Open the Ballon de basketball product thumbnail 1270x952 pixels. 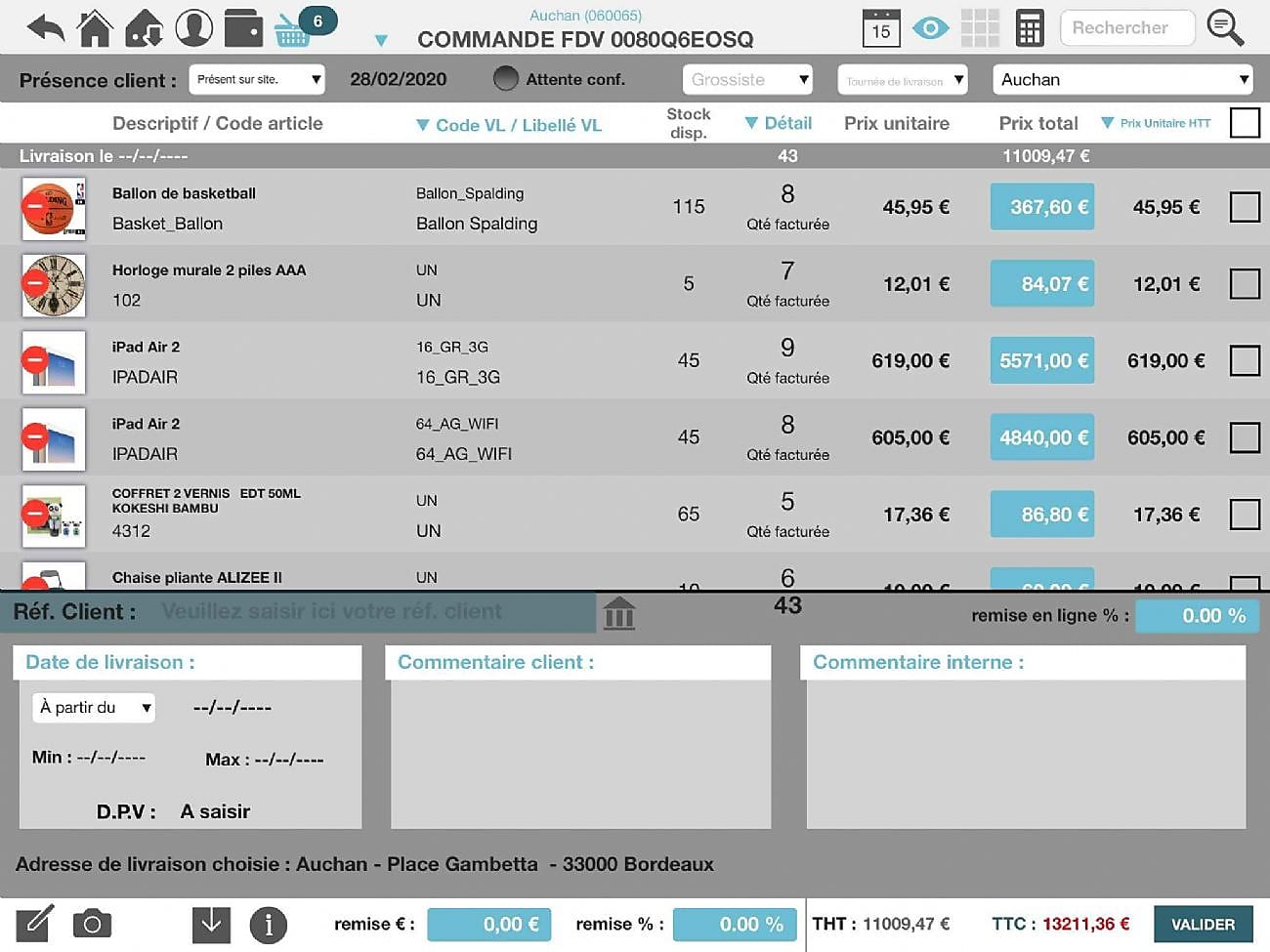point(54,209)
